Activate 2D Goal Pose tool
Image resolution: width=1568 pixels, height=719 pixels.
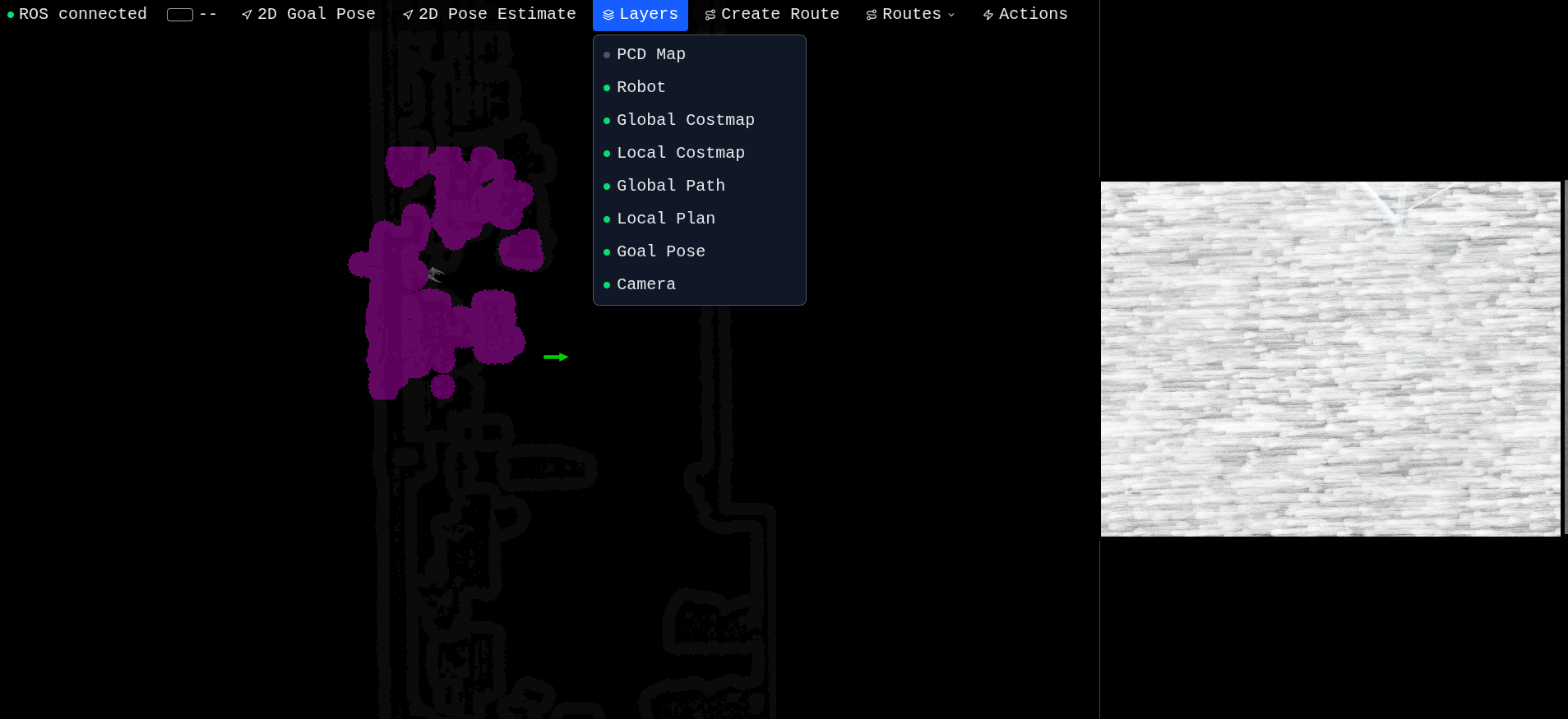(x=308, y=15)
